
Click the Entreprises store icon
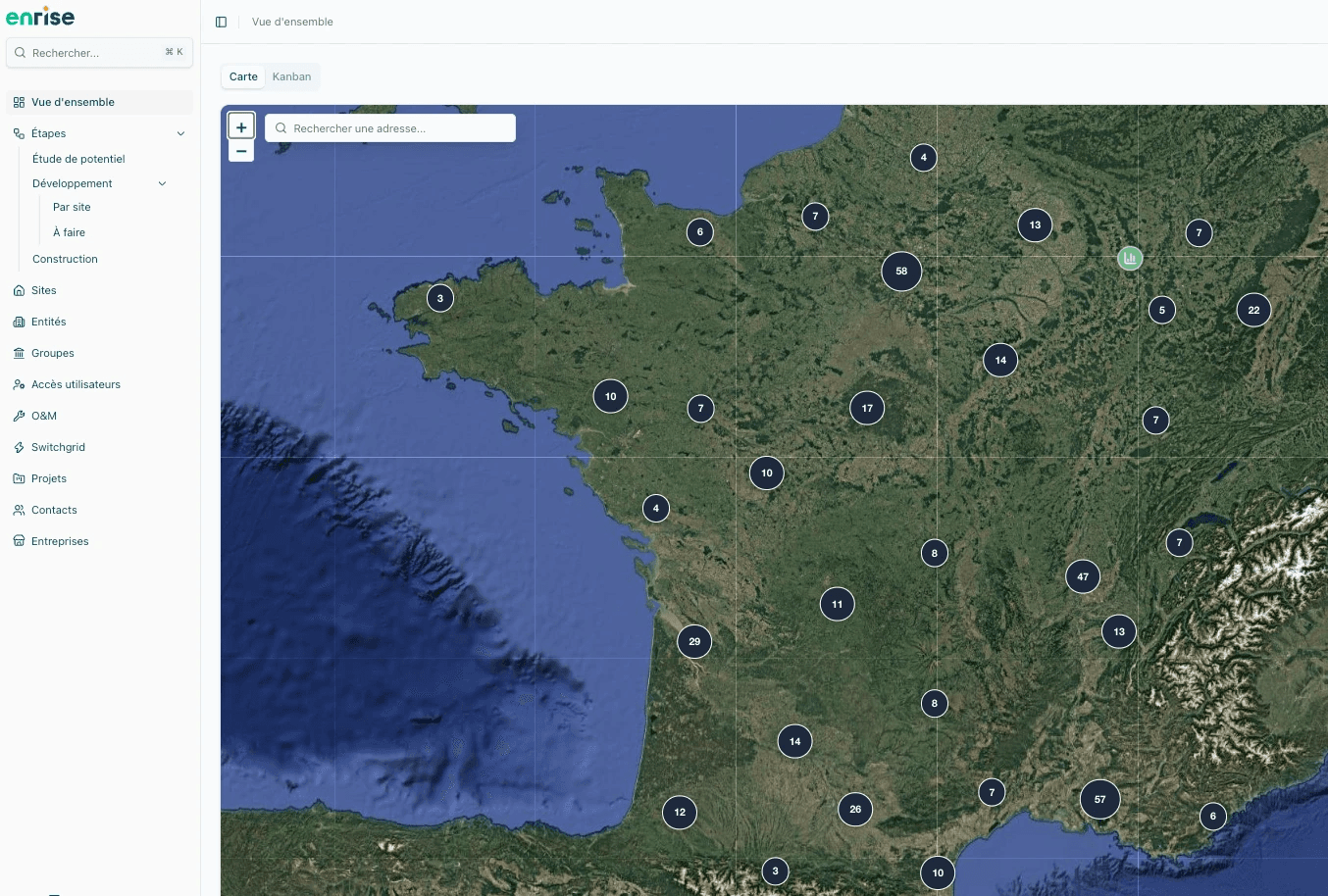[19, 541]
